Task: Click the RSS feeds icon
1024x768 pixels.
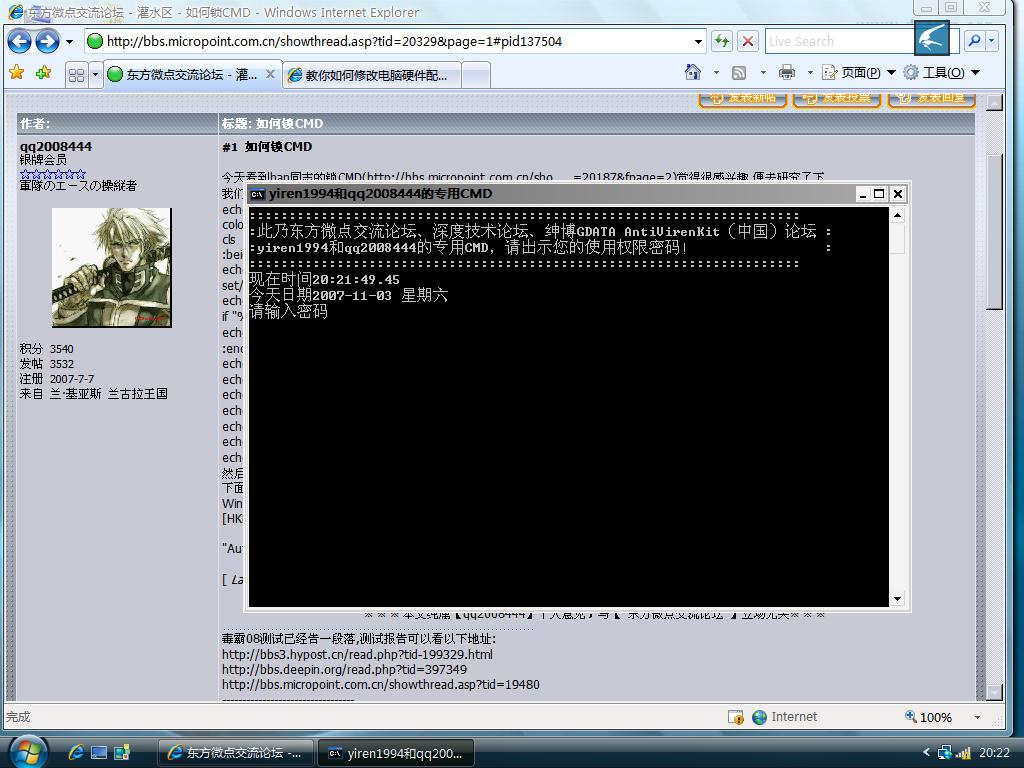Action: coord(739,73)
